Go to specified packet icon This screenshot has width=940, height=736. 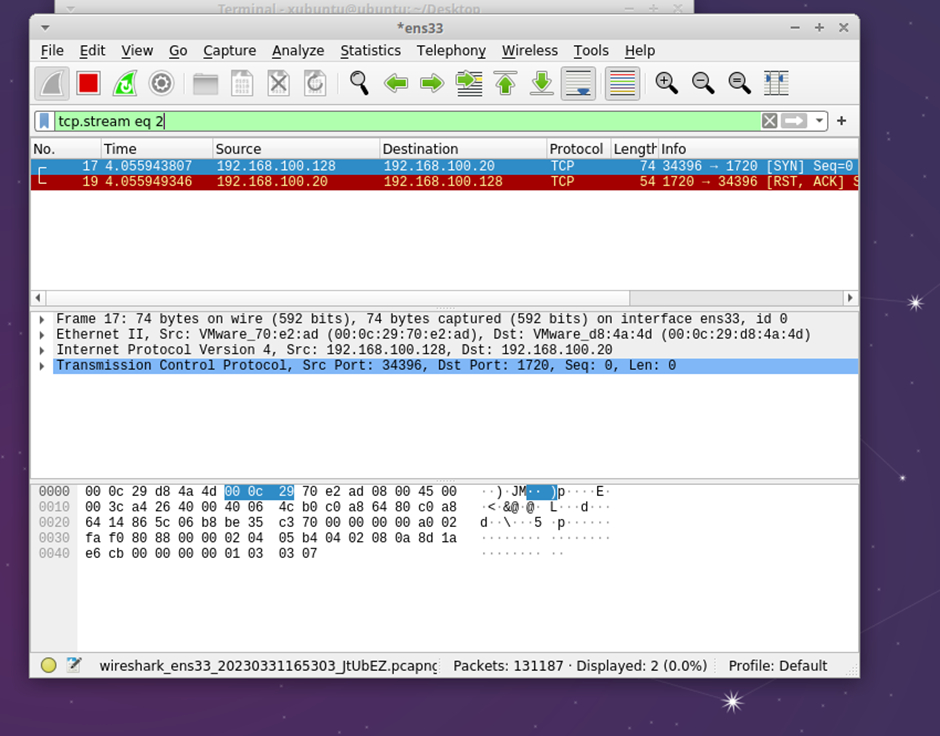pyautogui.click(x=469, y=83)
